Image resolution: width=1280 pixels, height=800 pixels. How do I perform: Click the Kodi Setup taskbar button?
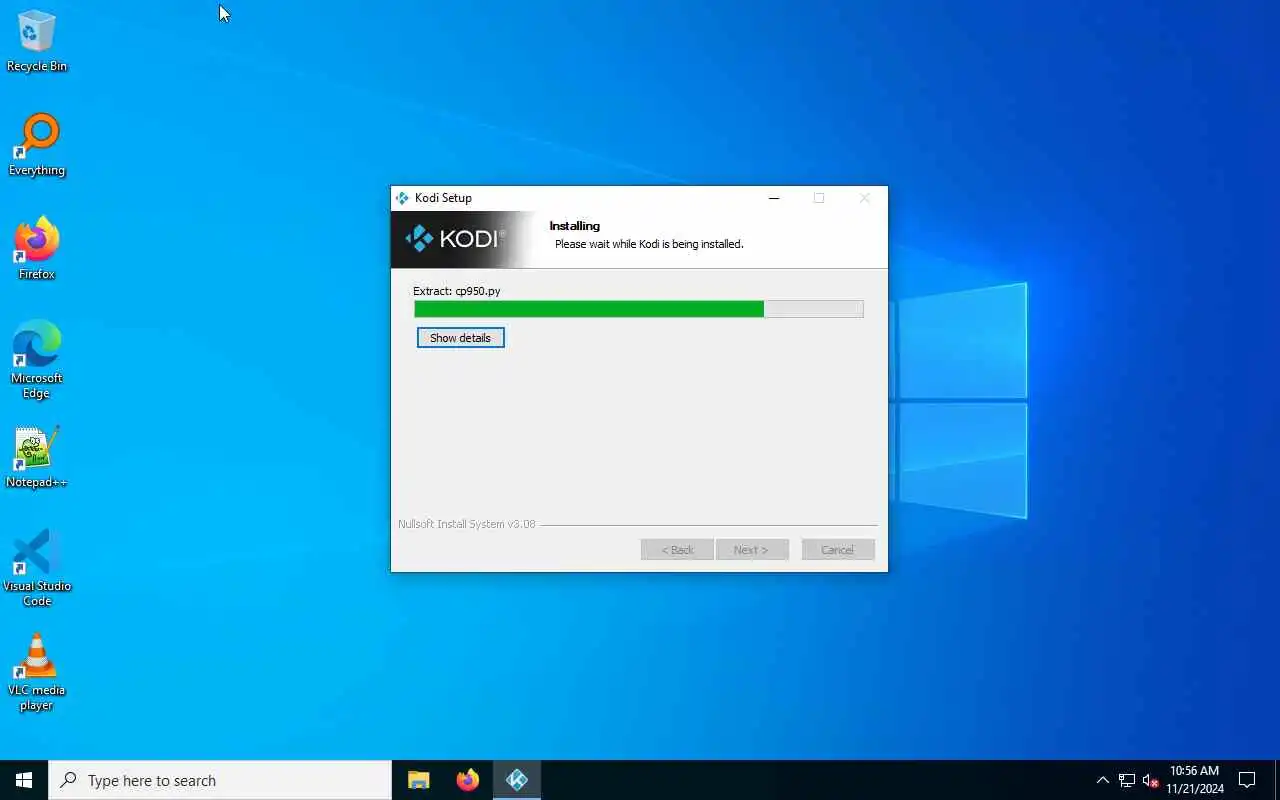click(x=517, y=780)
